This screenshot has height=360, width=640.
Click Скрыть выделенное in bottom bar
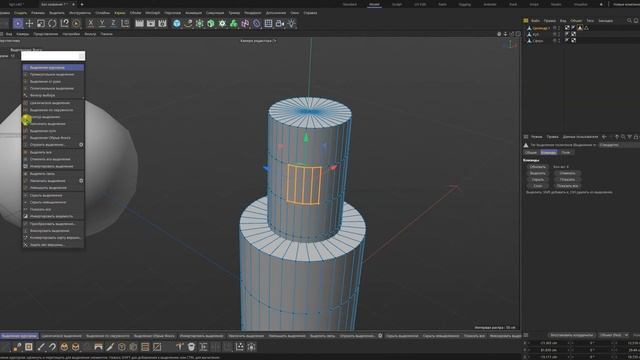[x=402, y=336]
